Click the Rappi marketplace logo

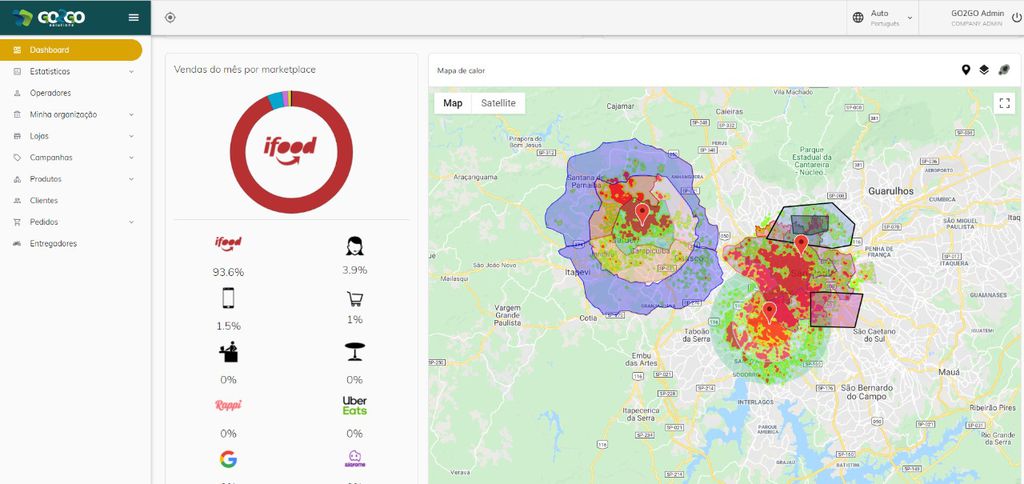tap(228, 406)
